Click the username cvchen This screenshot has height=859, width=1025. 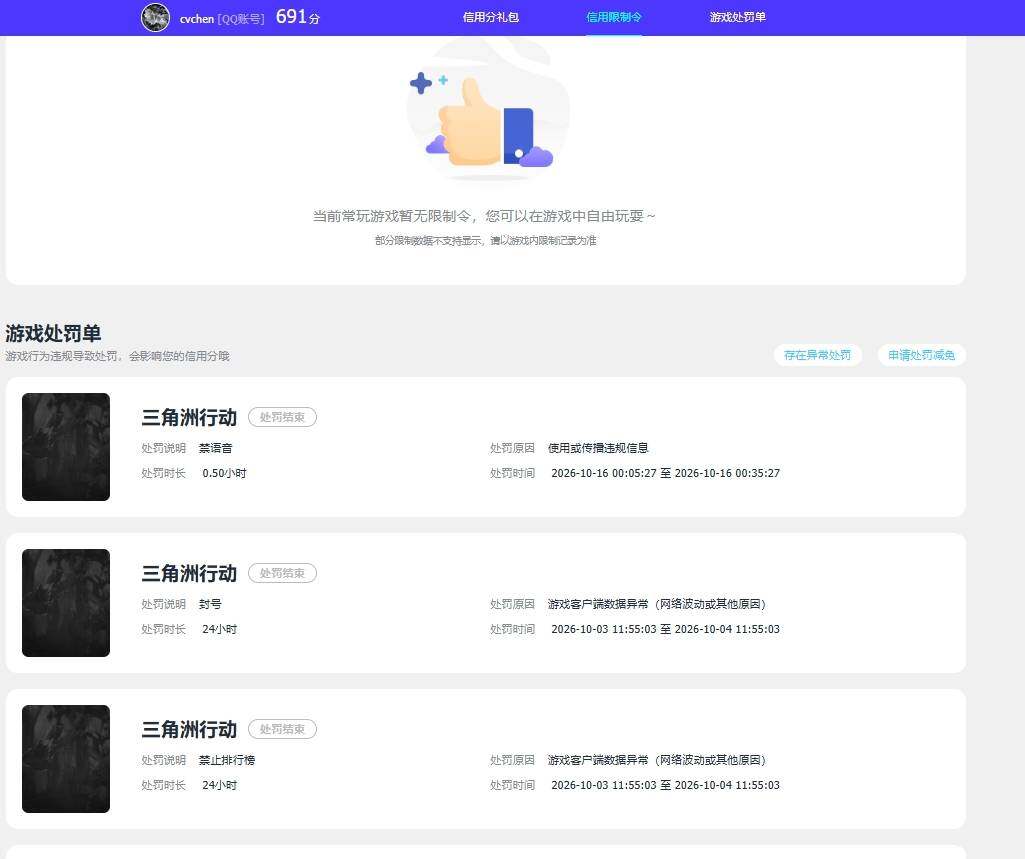pos(197,19)
